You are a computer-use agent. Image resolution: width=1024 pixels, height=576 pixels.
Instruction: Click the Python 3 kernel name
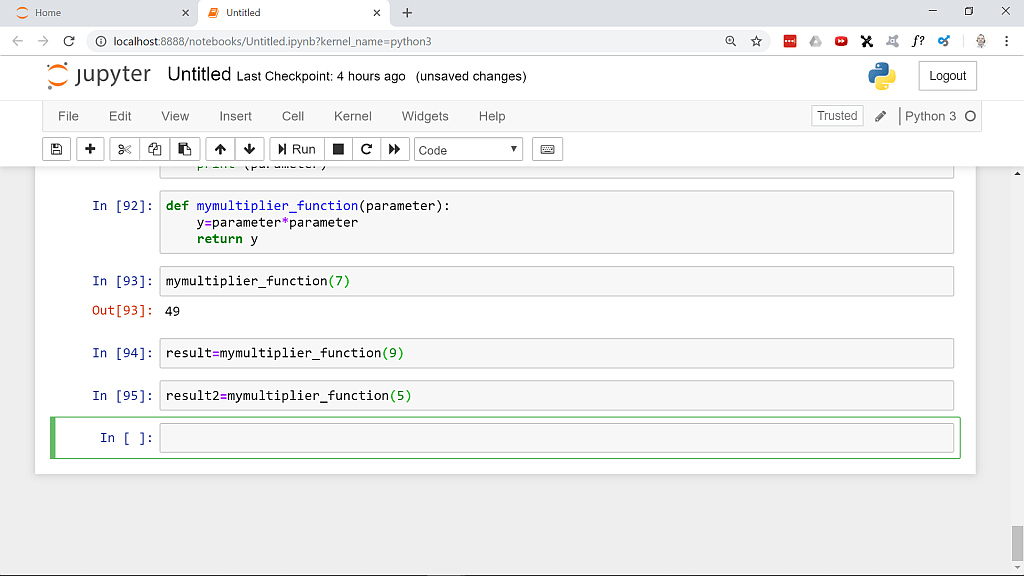931,116
